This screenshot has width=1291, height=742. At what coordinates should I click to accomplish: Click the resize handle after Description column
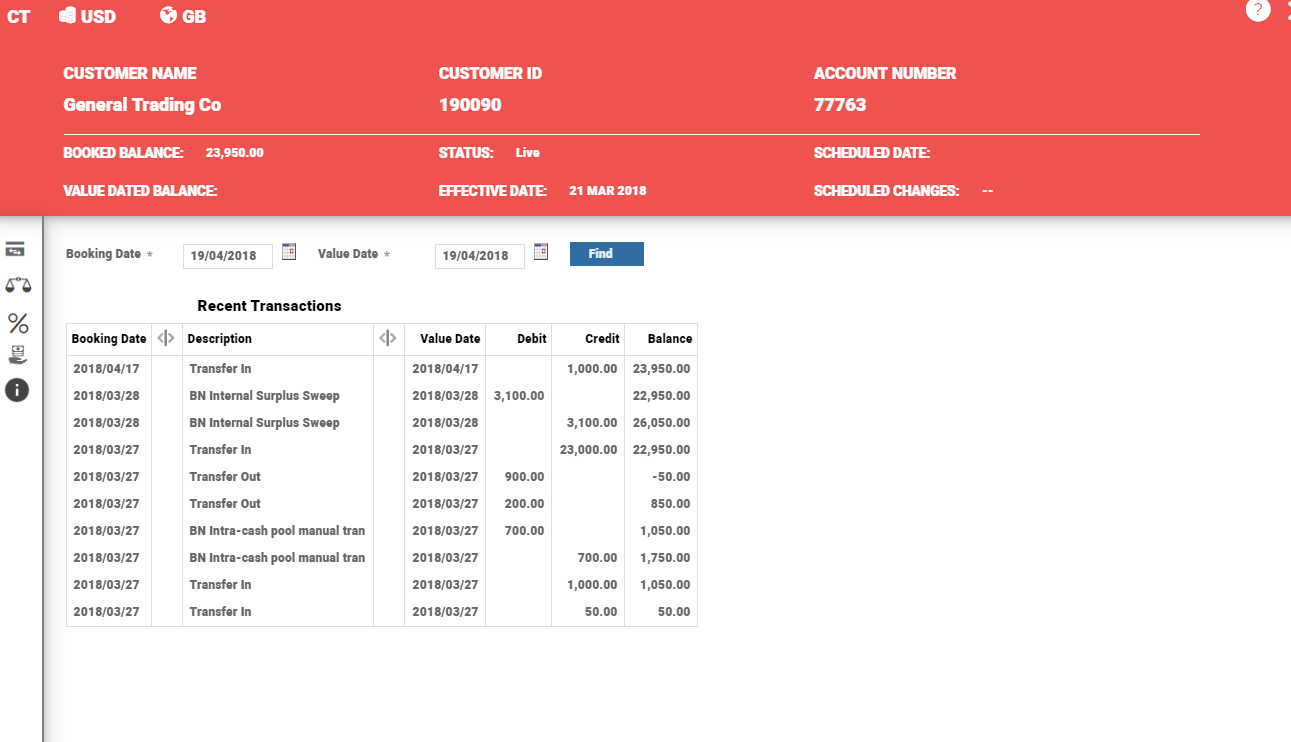pyautogui.click(x=388, y=339)
